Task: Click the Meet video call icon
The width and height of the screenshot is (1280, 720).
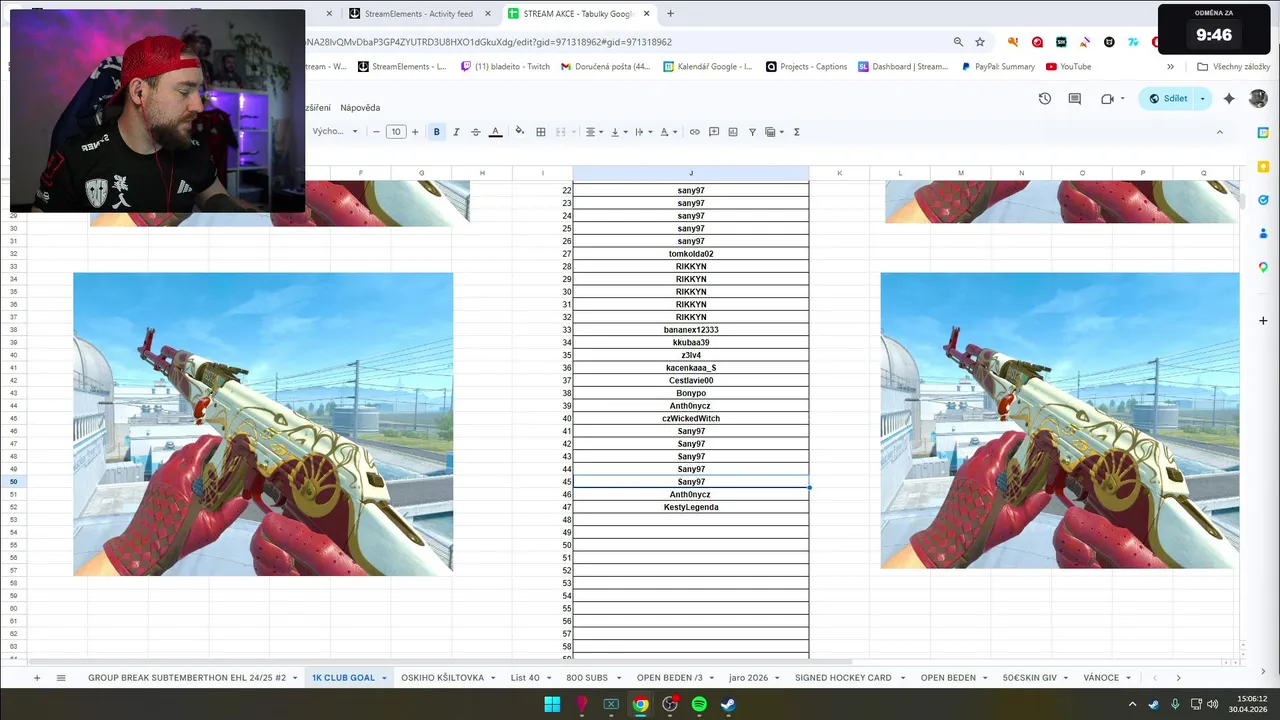Action: [x=1107, y=99]
